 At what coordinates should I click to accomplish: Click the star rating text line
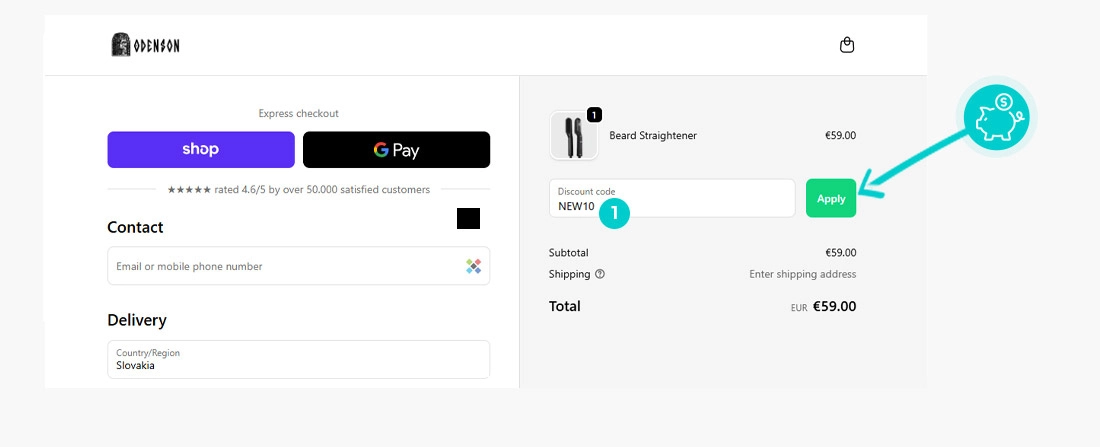[x=298, y=189]
